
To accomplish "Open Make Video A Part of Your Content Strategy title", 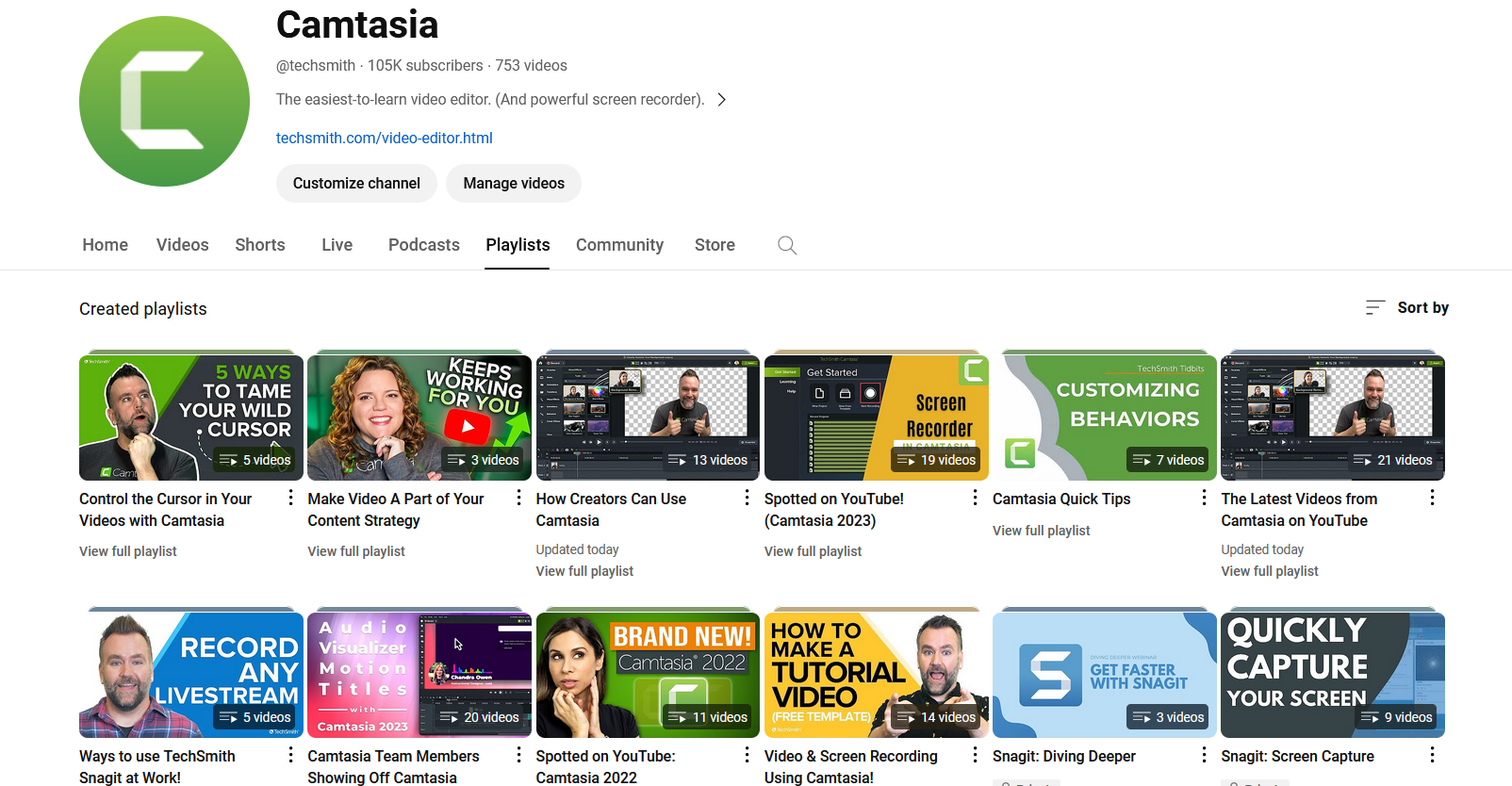I will pos(396,510).
